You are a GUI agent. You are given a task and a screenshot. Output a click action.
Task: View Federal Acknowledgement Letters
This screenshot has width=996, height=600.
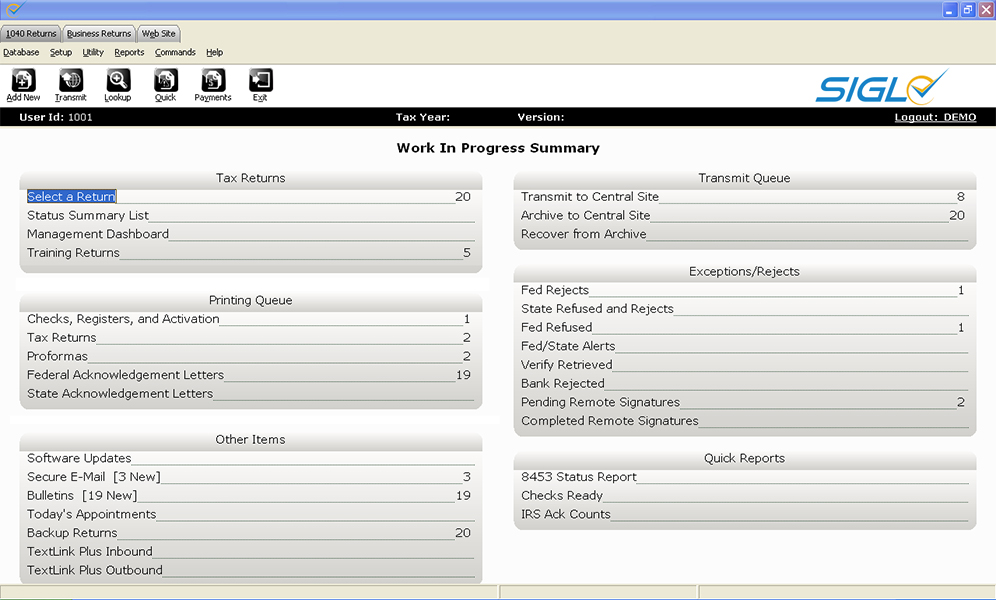click(125, 375)
